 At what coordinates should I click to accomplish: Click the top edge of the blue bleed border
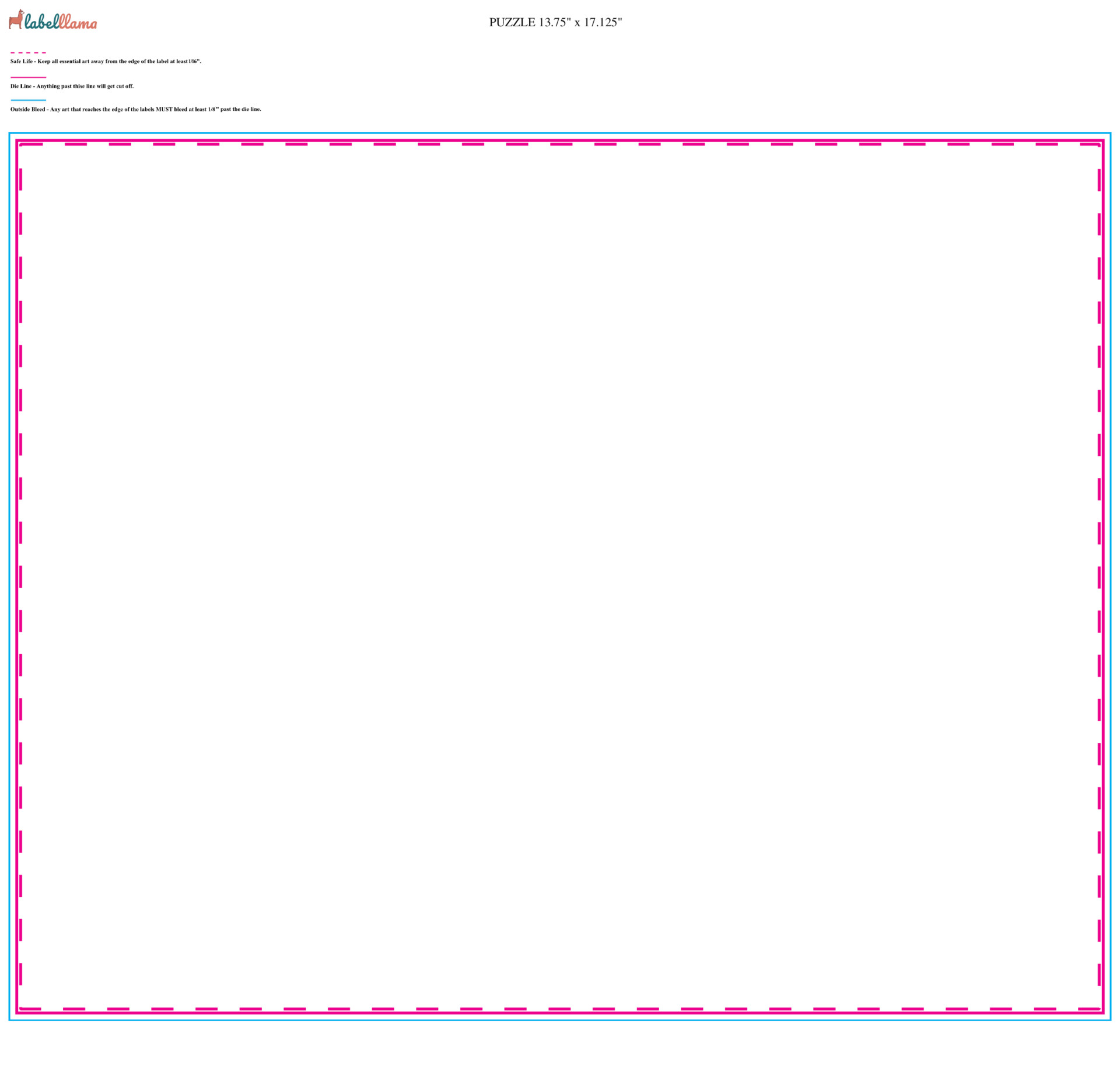(x=560, y=133)
